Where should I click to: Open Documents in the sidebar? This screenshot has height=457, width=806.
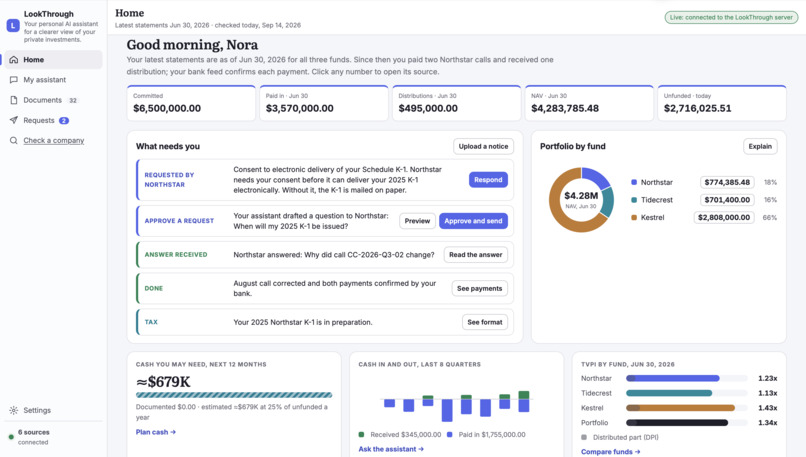[x=53, y=100]
